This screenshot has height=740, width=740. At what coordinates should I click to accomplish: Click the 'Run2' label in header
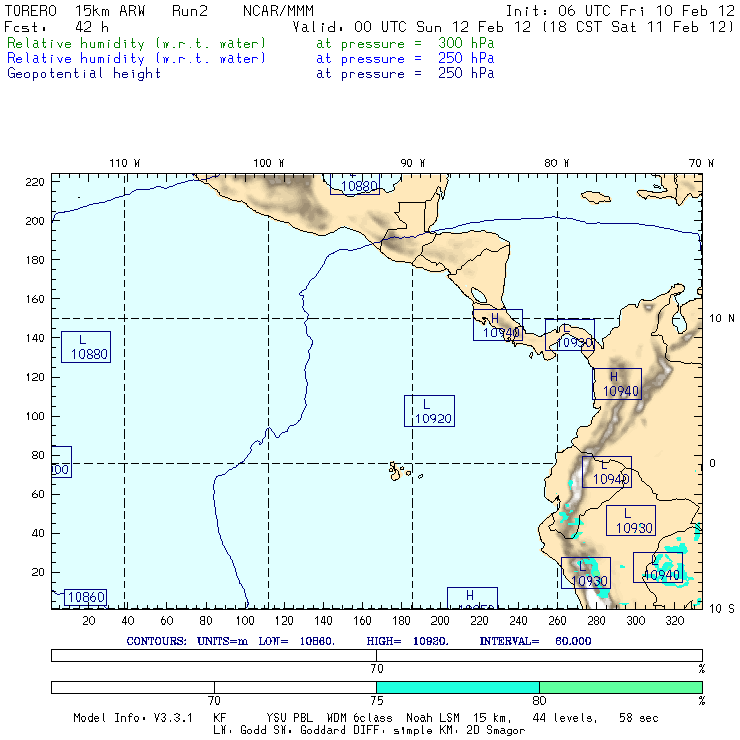(190, 11)
